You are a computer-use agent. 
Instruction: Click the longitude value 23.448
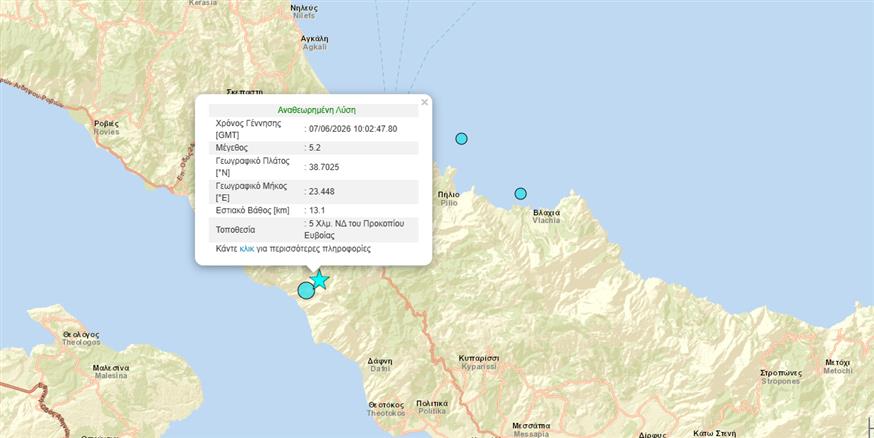(322, 191)
